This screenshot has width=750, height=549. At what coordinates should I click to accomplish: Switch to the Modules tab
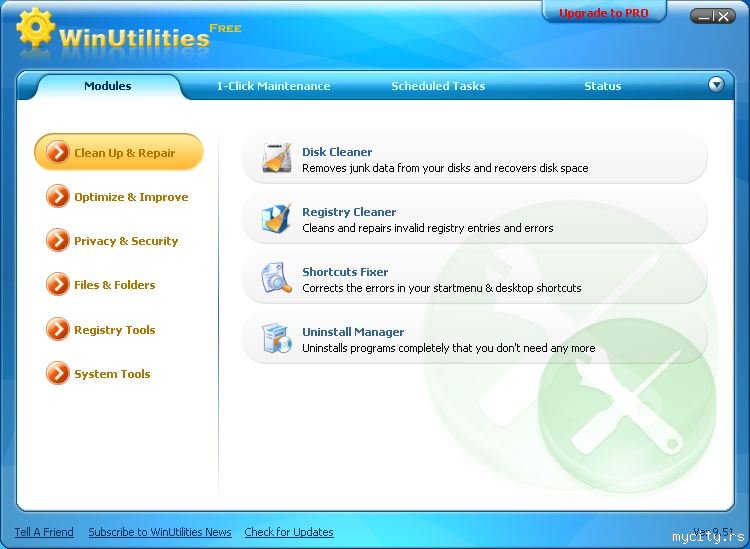tap(108, 86)
